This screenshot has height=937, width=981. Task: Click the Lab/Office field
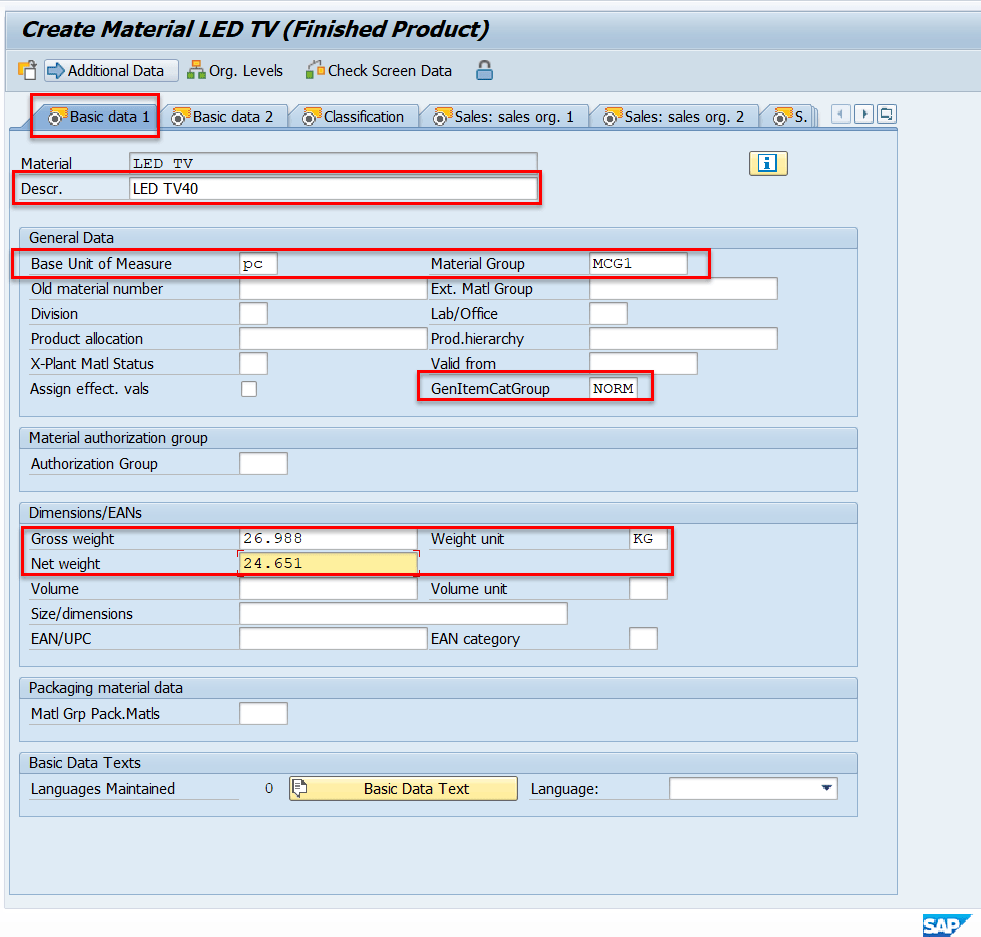608,314
